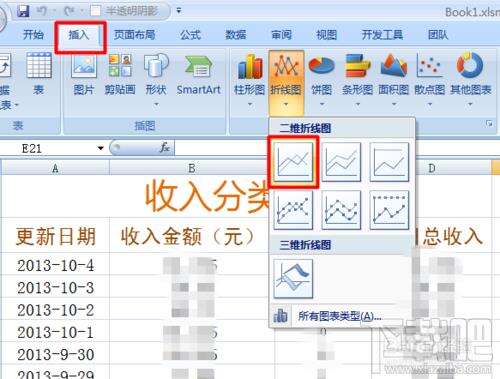Expand the dropdown arrow under 形状

click(156, 105)
